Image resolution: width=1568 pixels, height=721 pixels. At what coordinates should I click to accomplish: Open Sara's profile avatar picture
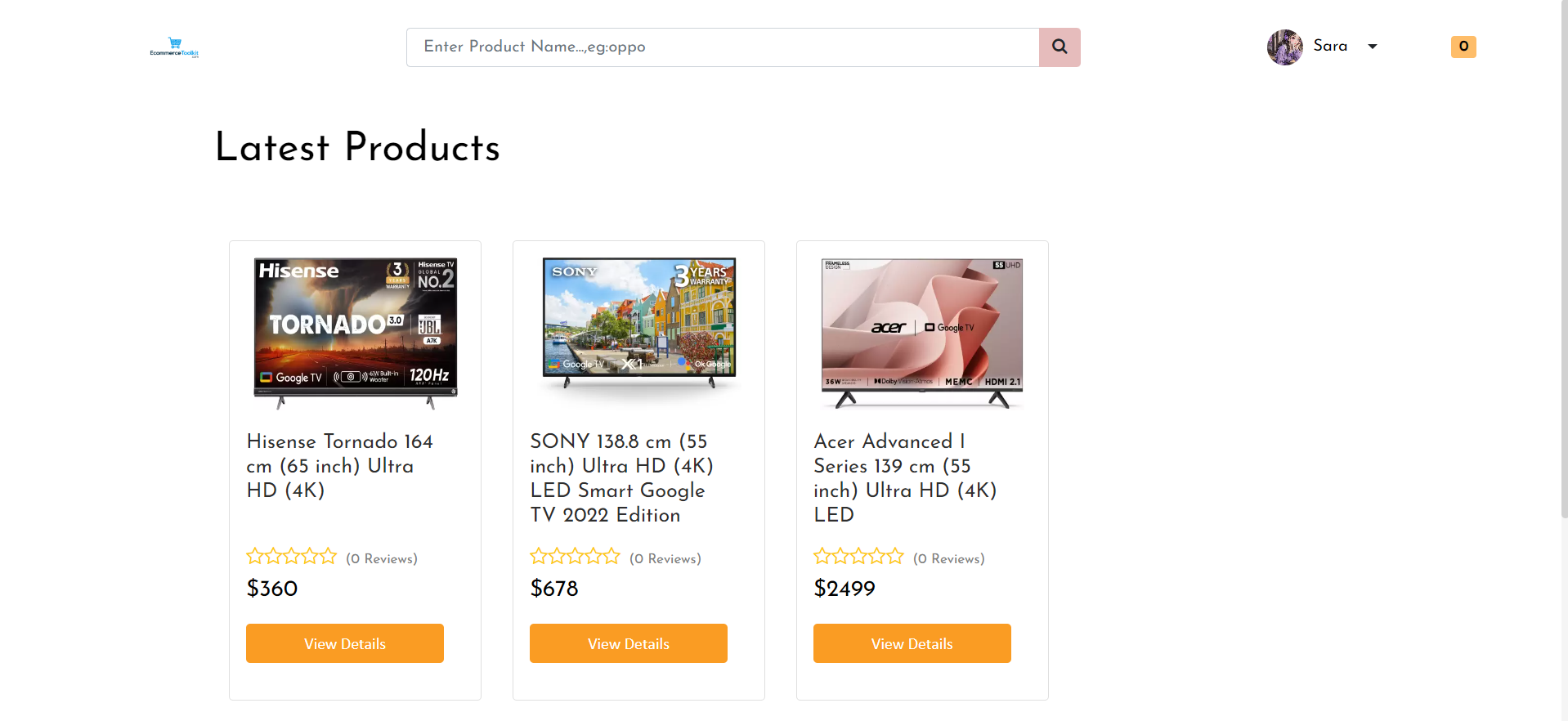click(1284, 47)
